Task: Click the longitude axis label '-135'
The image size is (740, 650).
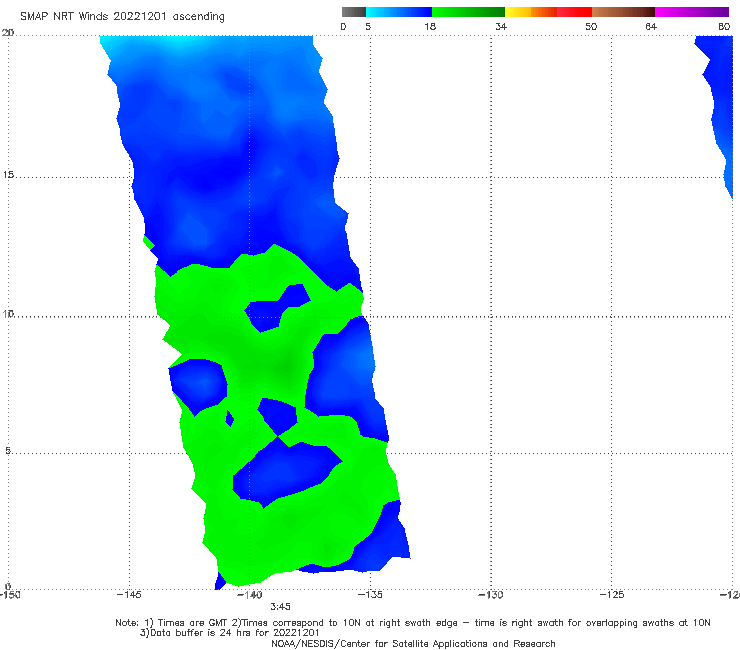Action: [x=370, y=594]
